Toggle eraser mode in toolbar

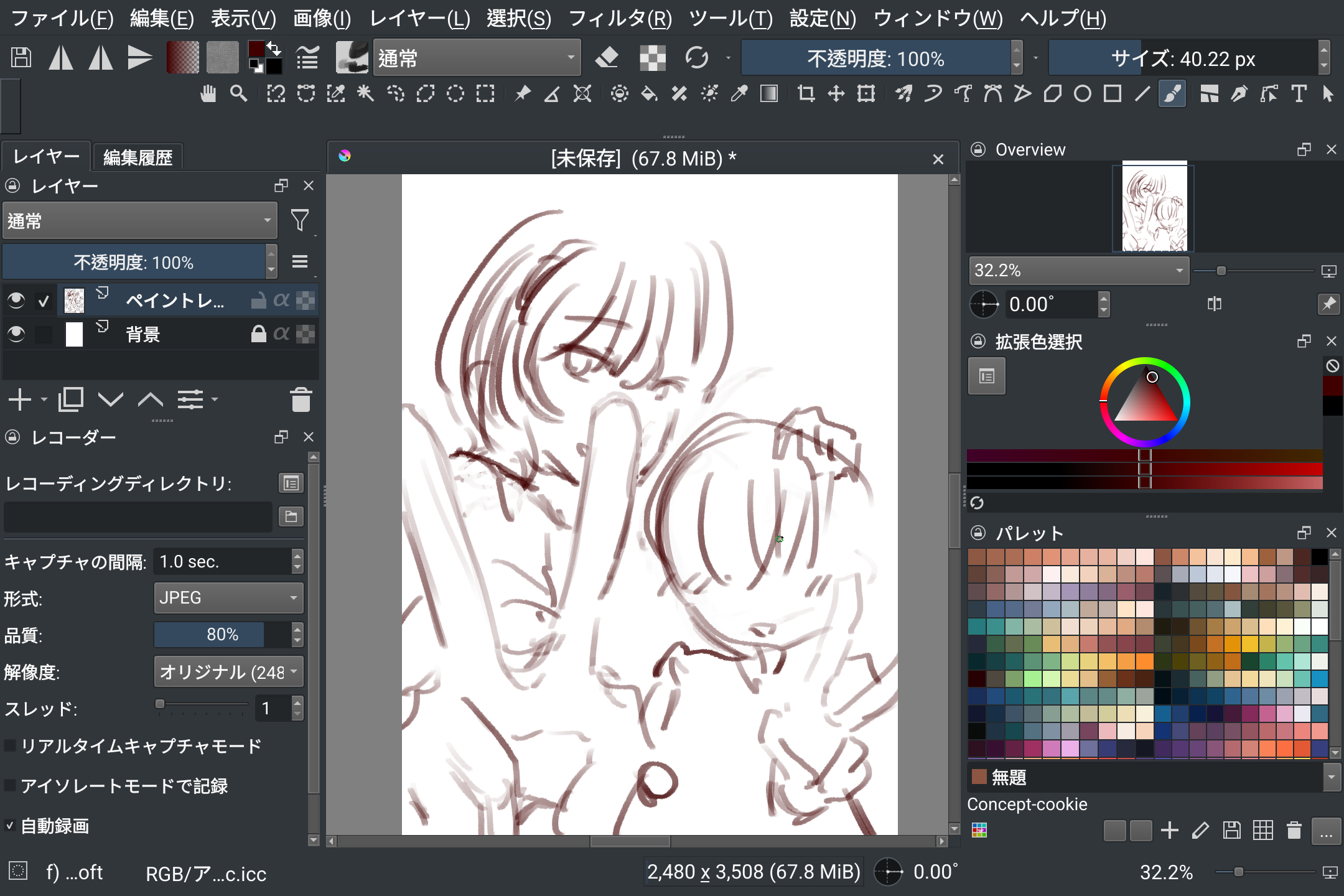pyautogui.click(x=607, y=58)
